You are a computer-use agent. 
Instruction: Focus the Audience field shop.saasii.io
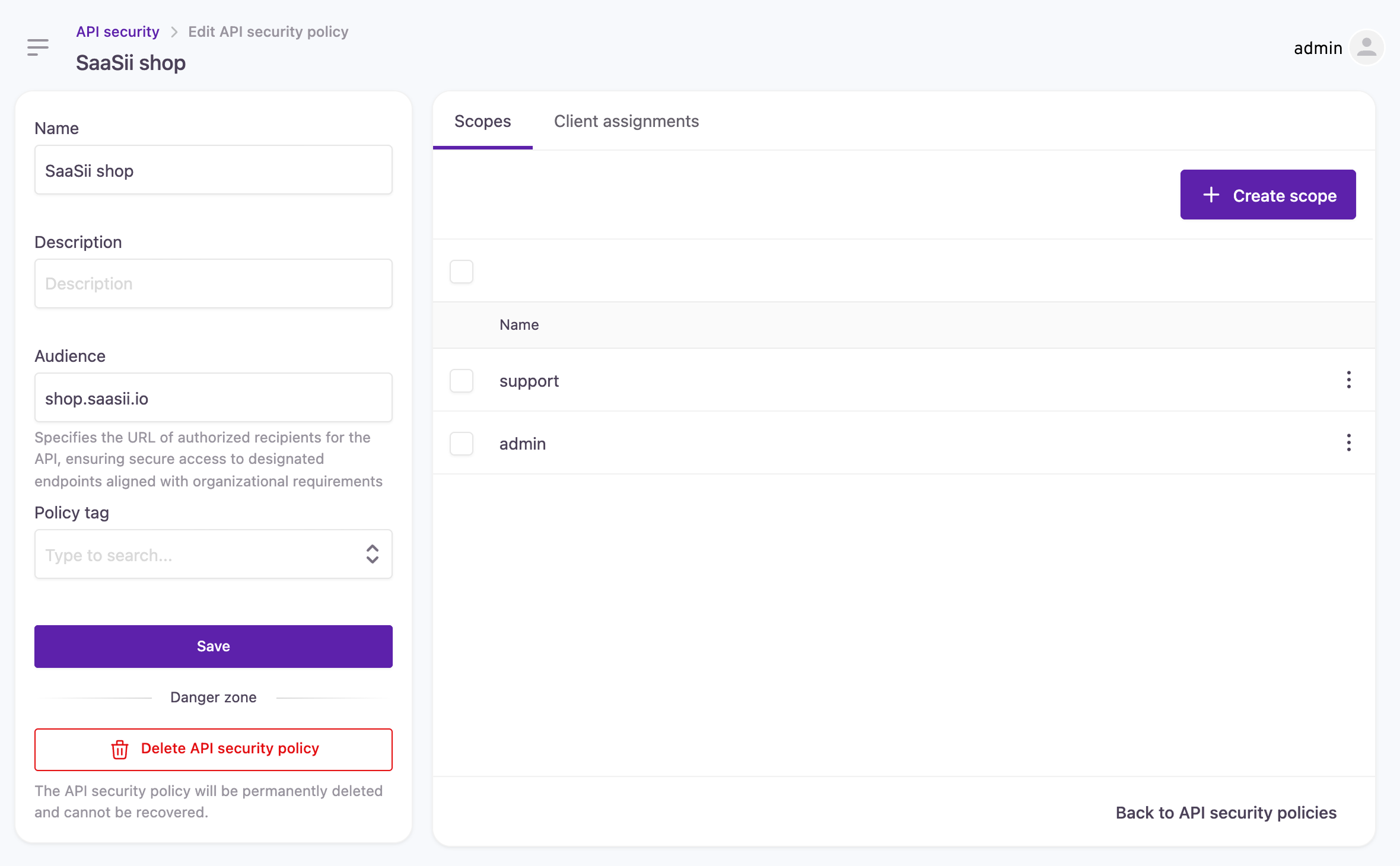click(x=213, y=398)
